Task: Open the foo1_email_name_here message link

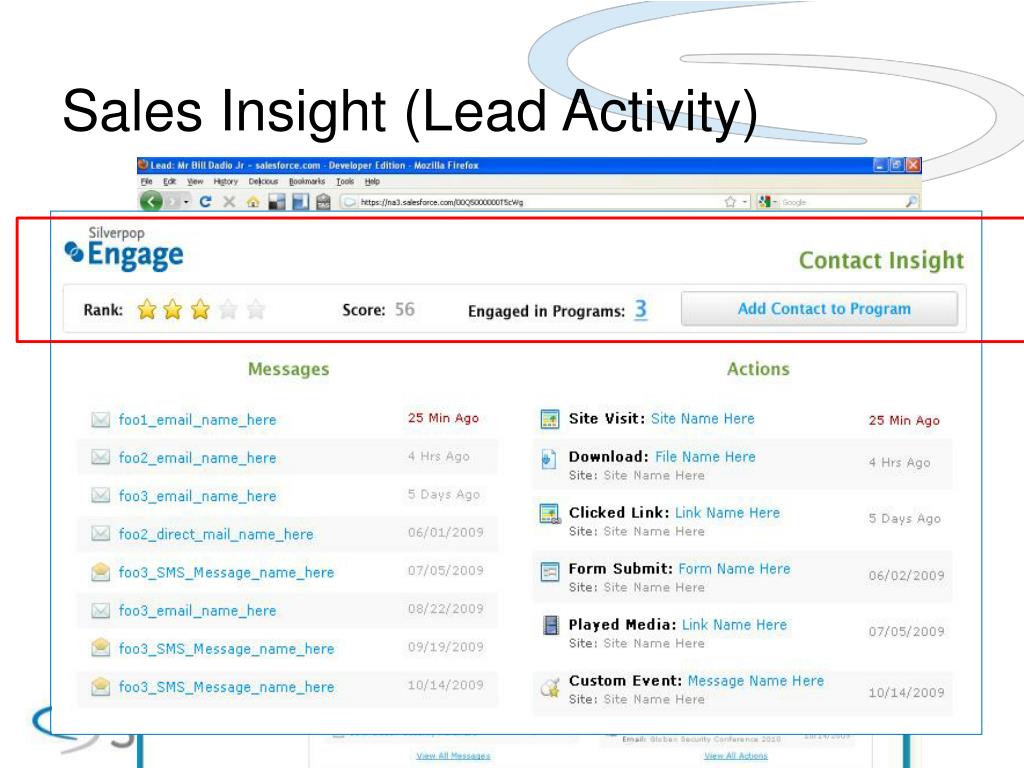Action: point(197,420)
